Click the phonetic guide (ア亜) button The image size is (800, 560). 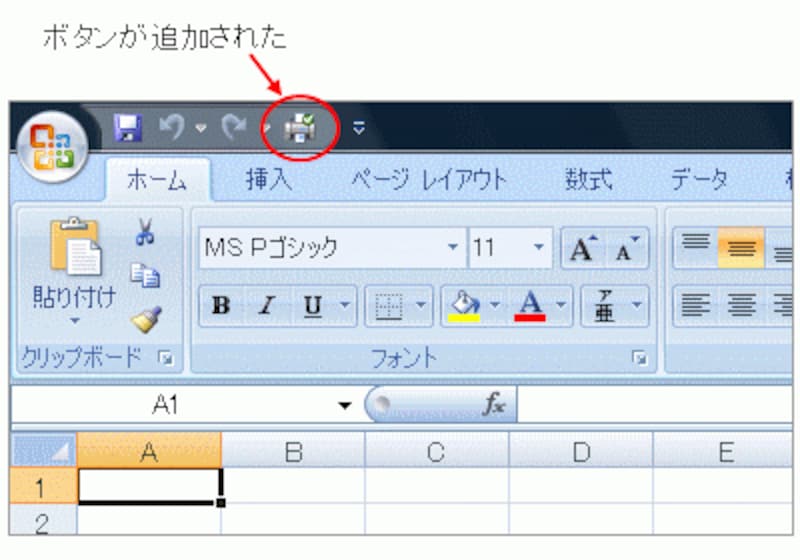tap(605, 306)
